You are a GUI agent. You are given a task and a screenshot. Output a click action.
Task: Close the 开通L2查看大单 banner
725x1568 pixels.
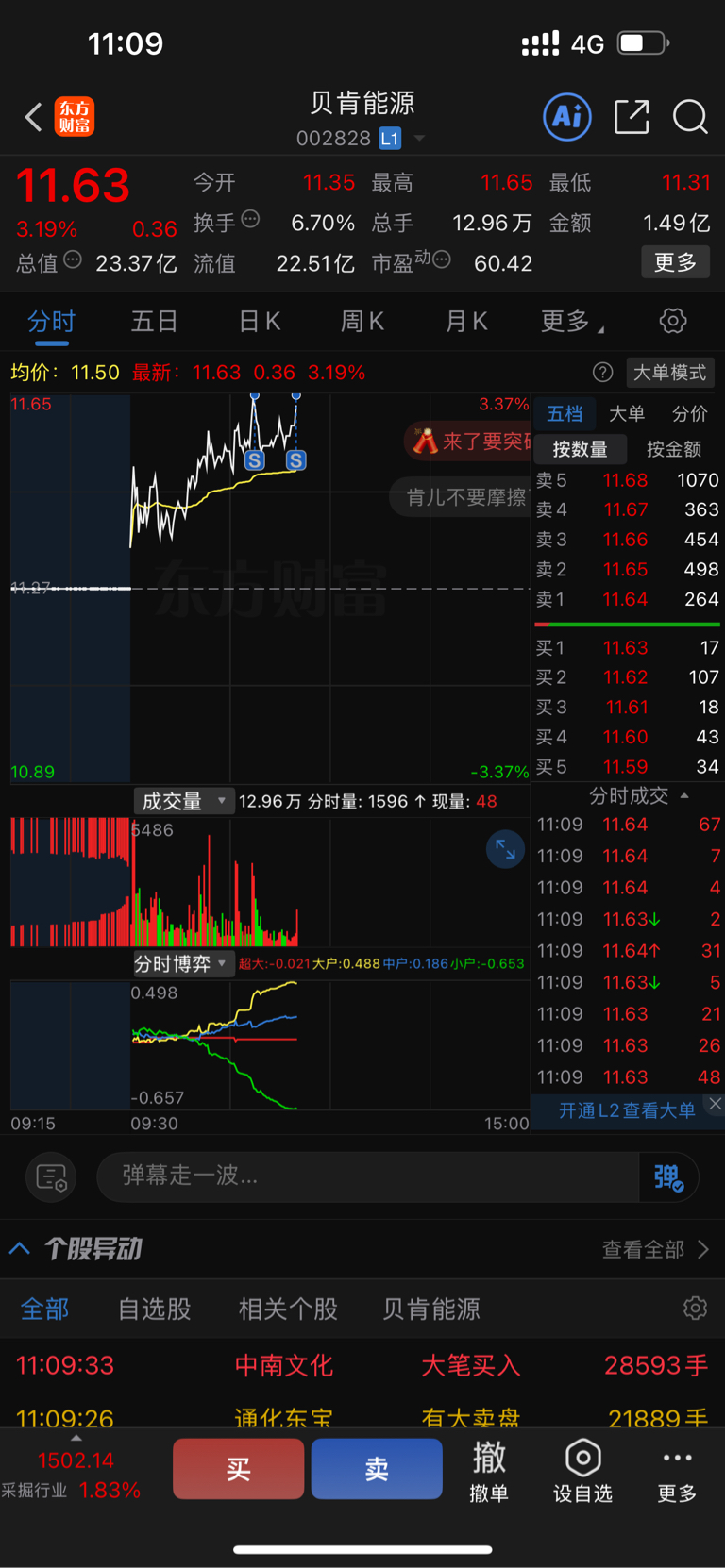[715, 1104]
